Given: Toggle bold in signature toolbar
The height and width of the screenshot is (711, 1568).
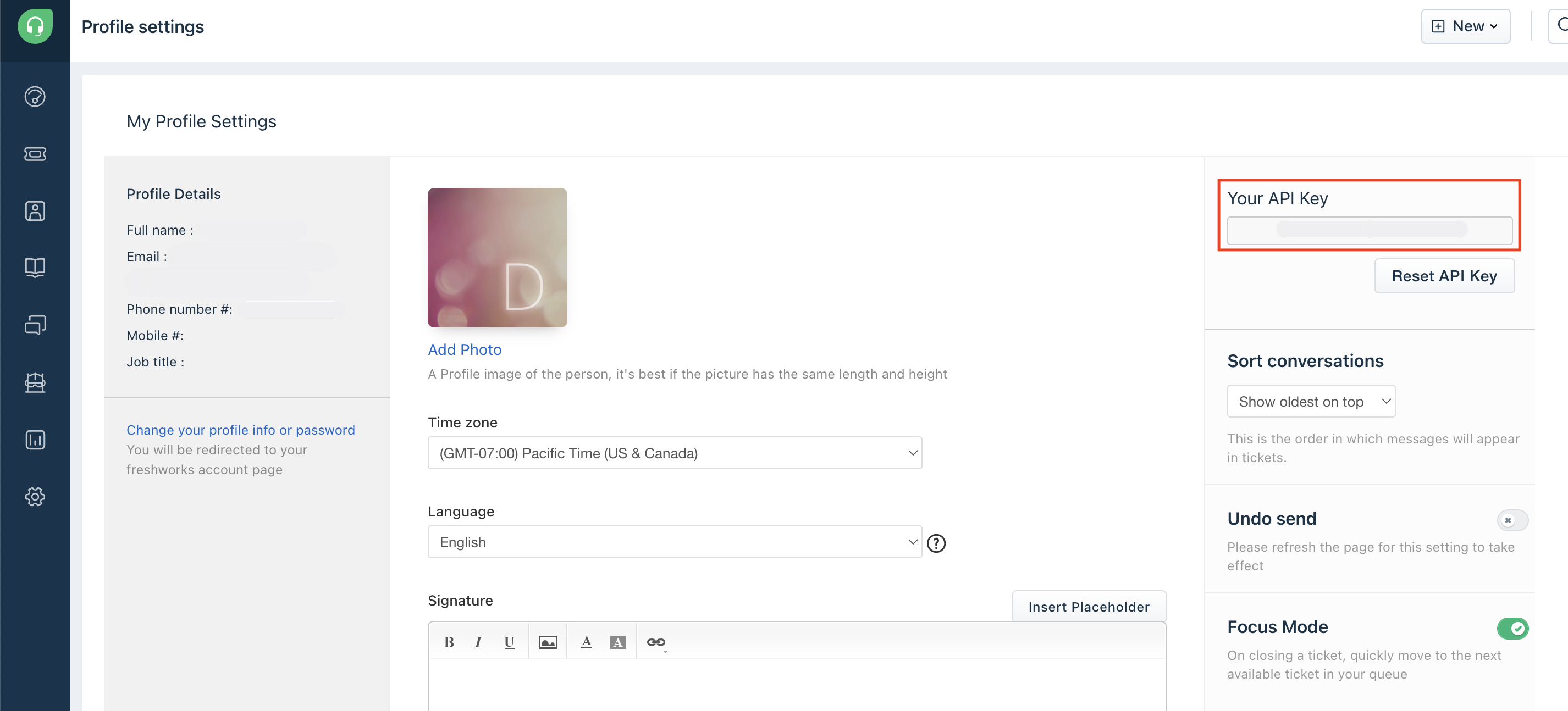Looking at the screenshot, I should click(x=449, y=642).
